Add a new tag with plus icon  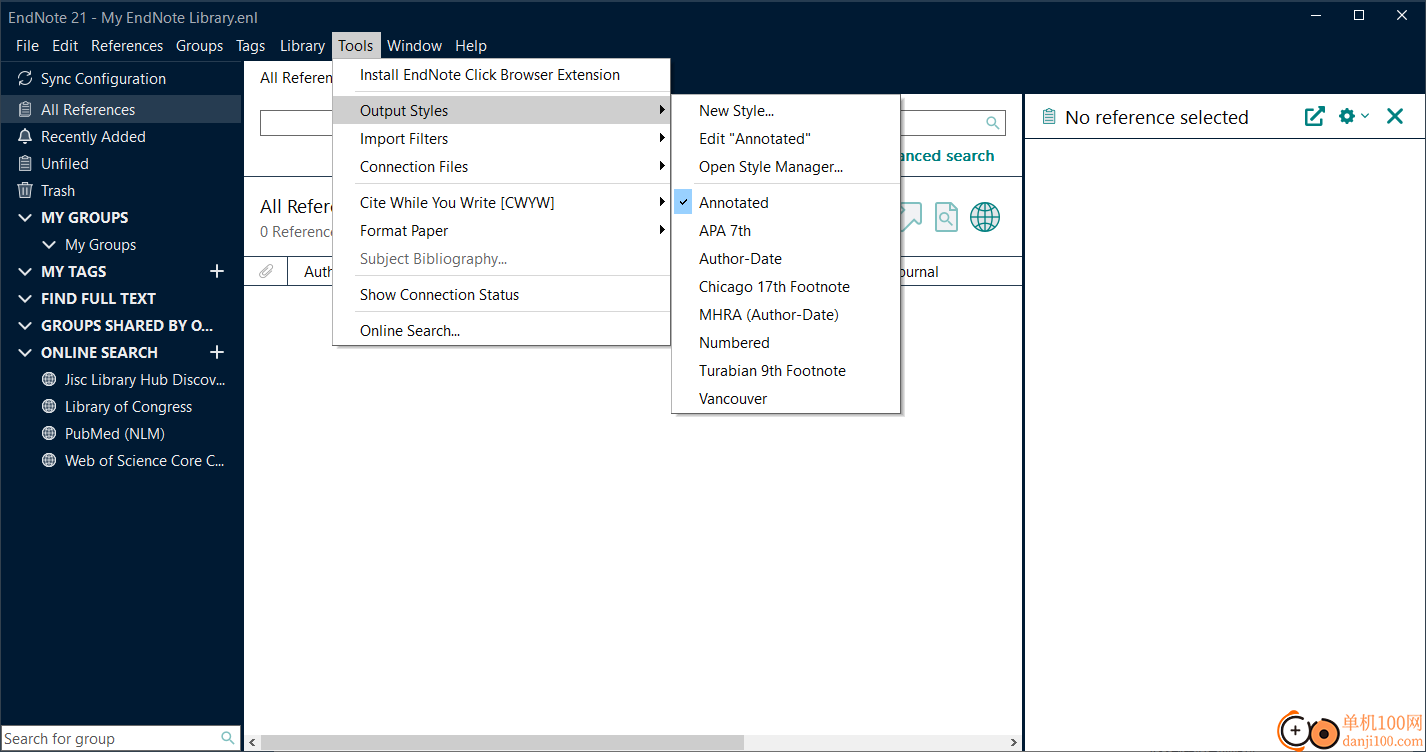pos(217,272)
